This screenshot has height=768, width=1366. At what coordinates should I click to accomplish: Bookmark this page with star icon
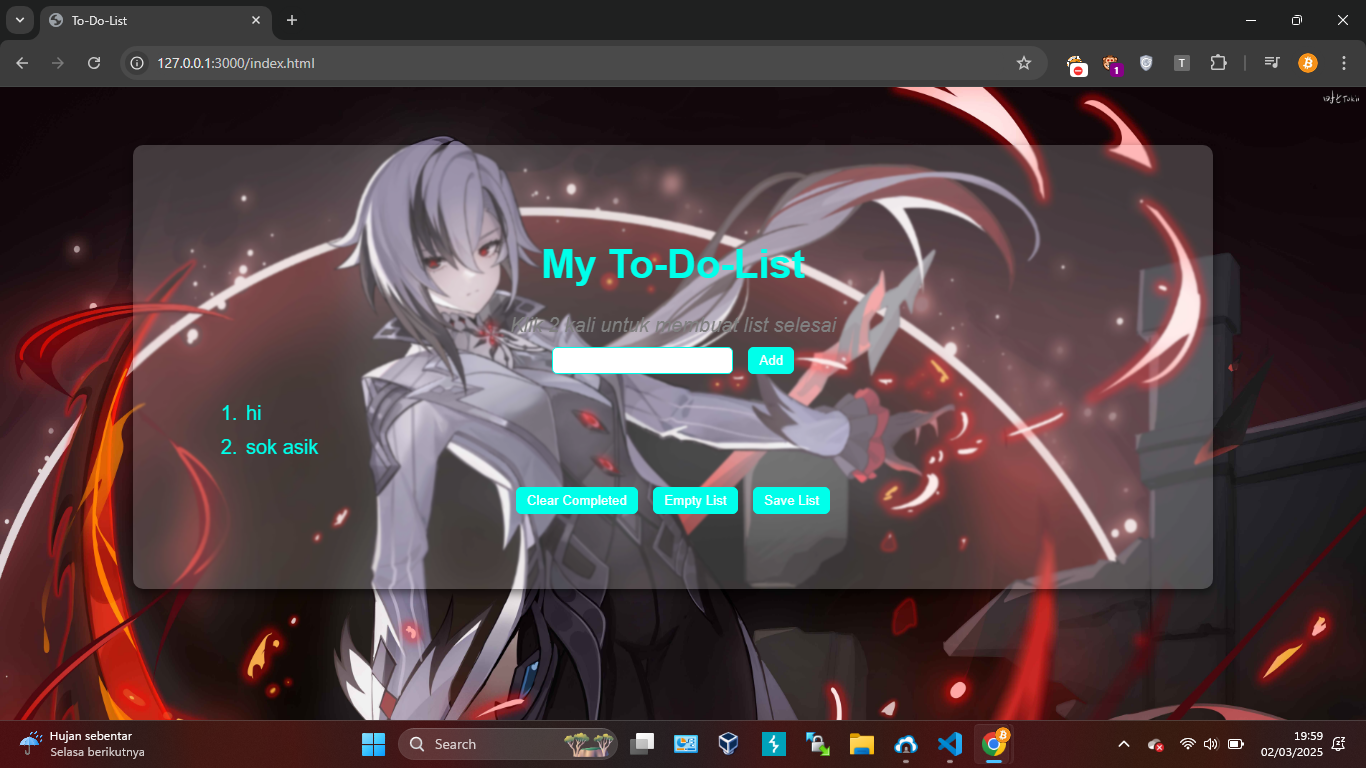[x=1024, y=63]
